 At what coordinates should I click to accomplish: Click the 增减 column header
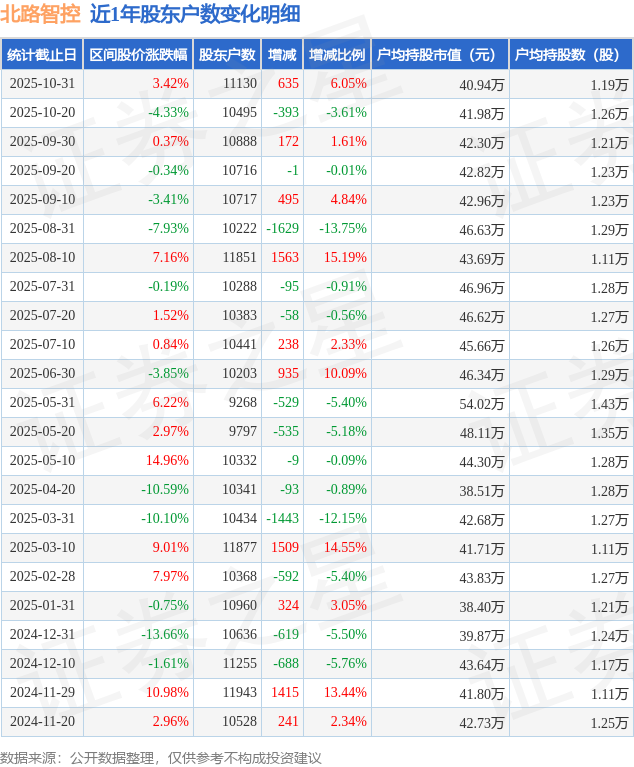coord(283,55)
